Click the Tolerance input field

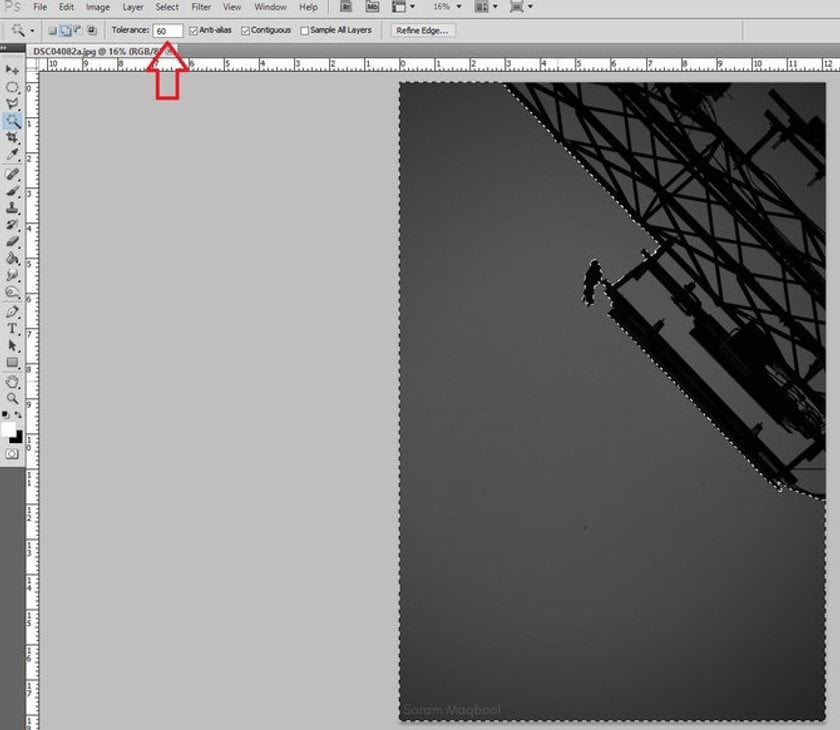point(168,31)
